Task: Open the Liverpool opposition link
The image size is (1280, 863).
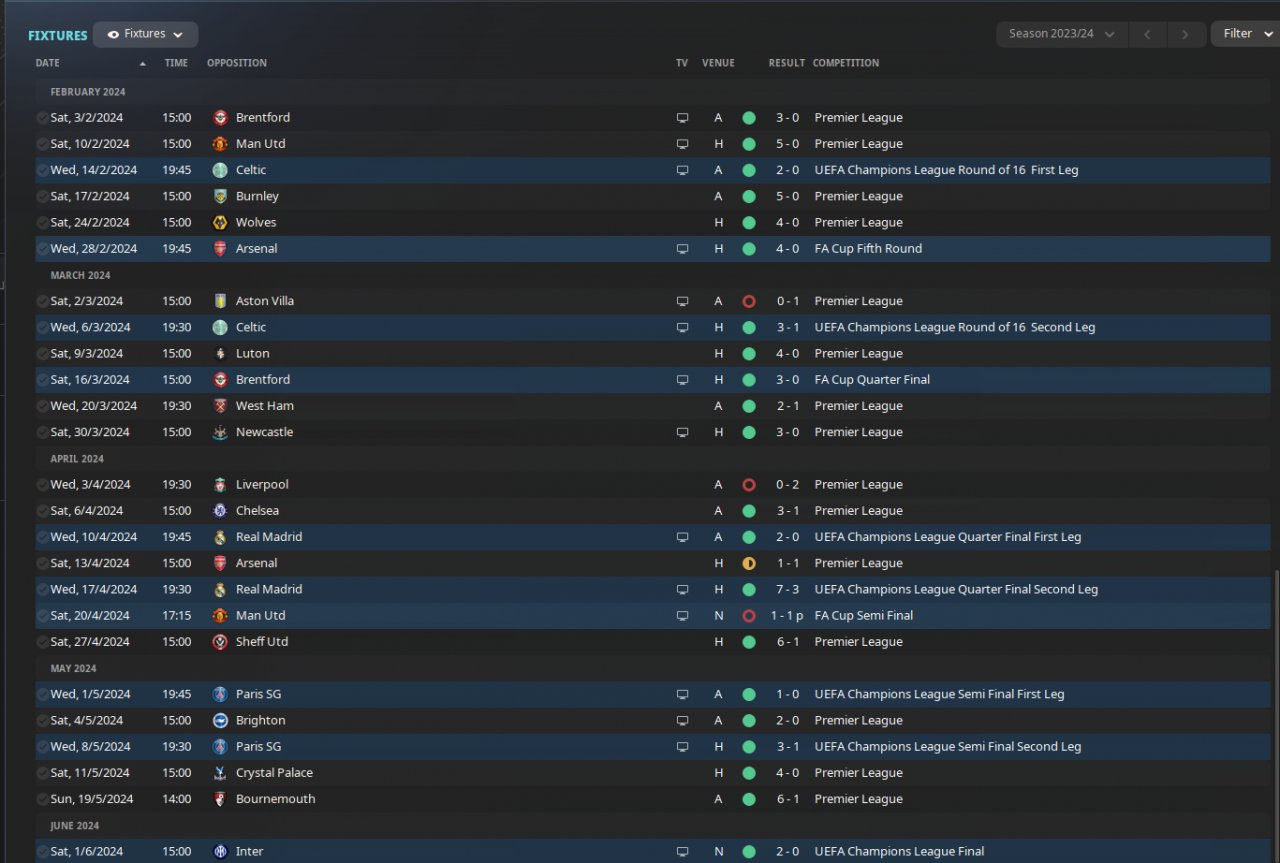Action: coord(262,485)
